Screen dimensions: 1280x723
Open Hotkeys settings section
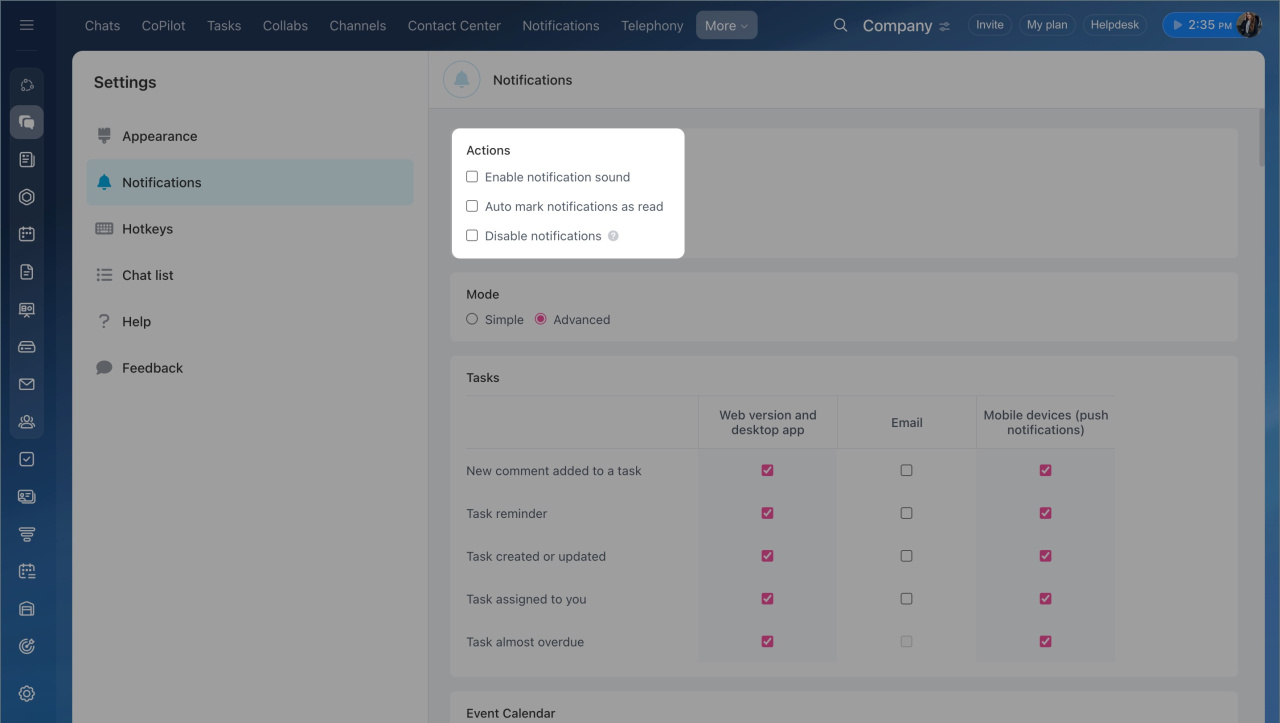pyautogui.click(x=147, y=229)
